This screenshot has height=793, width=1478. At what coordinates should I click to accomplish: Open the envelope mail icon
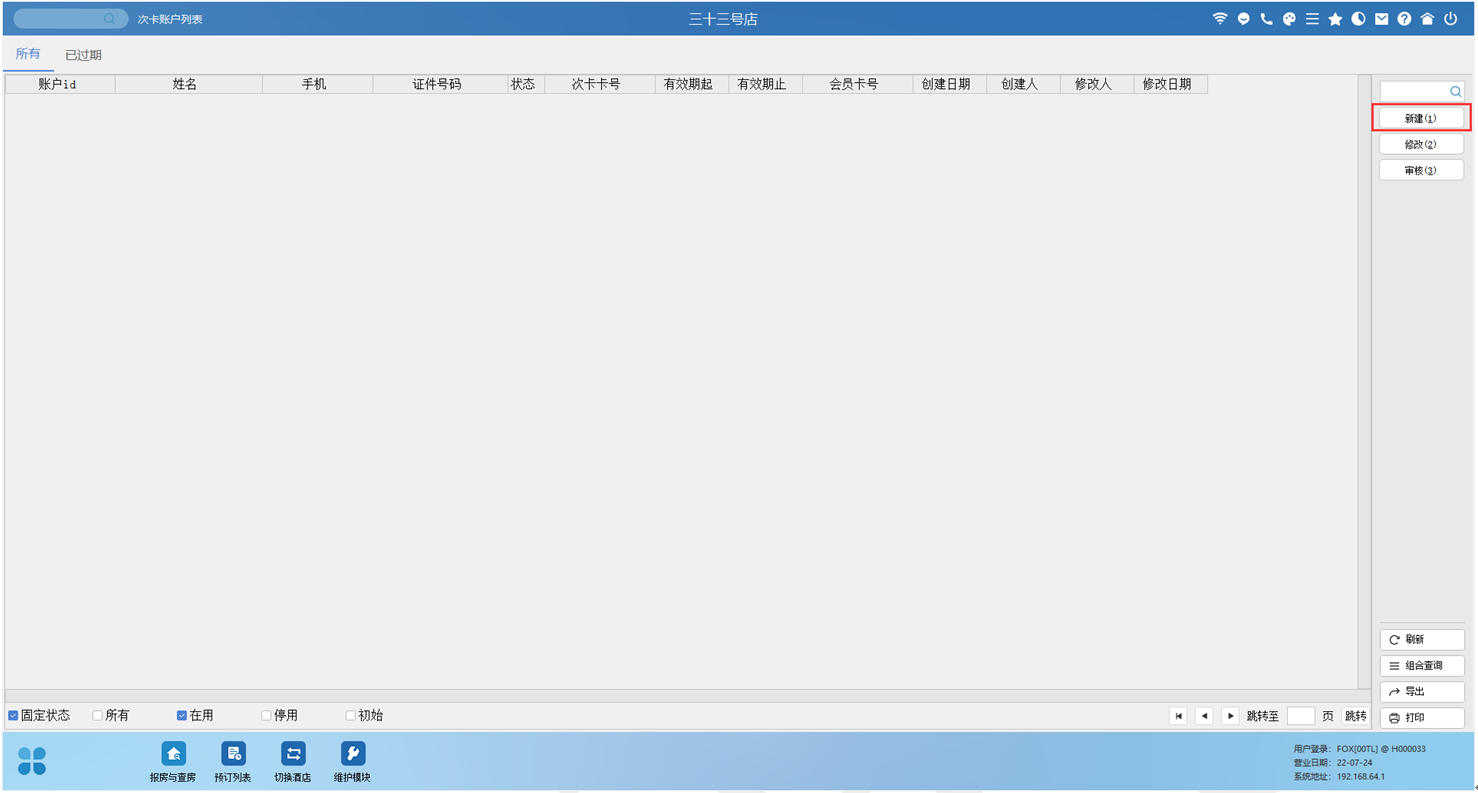tap(1381, 19)
